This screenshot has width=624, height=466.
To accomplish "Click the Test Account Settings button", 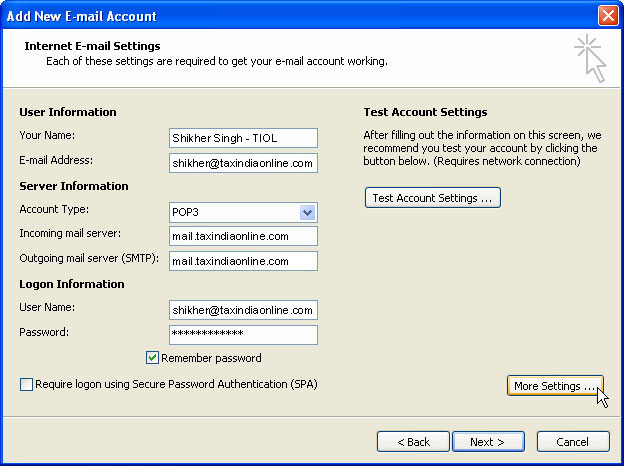I will click(432, 198).
